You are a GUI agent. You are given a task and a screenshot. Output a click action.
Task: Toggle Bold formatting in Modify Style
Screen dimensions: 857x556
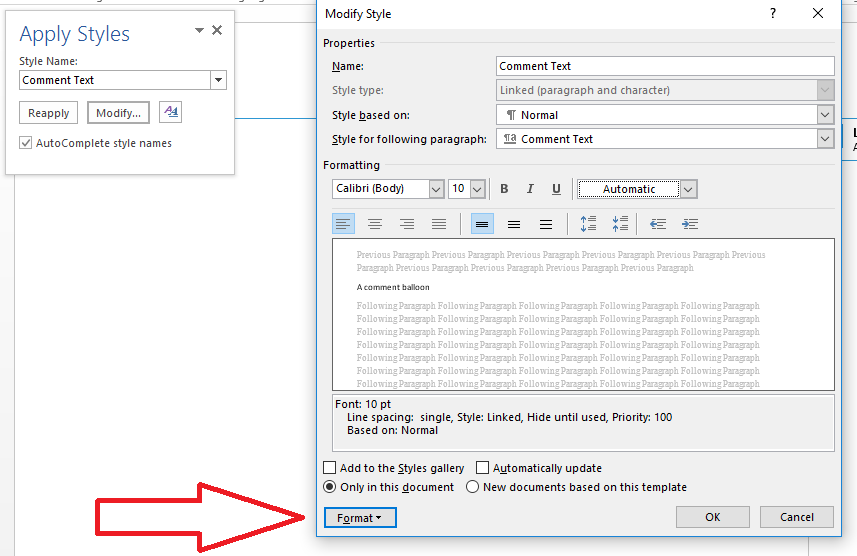504,189
